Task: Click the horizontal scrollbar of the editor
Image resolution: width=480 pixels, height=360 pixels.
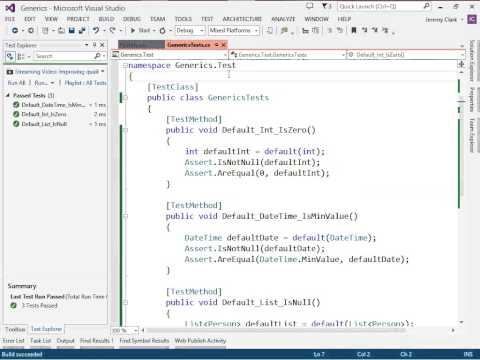Action: click(275, 330)
